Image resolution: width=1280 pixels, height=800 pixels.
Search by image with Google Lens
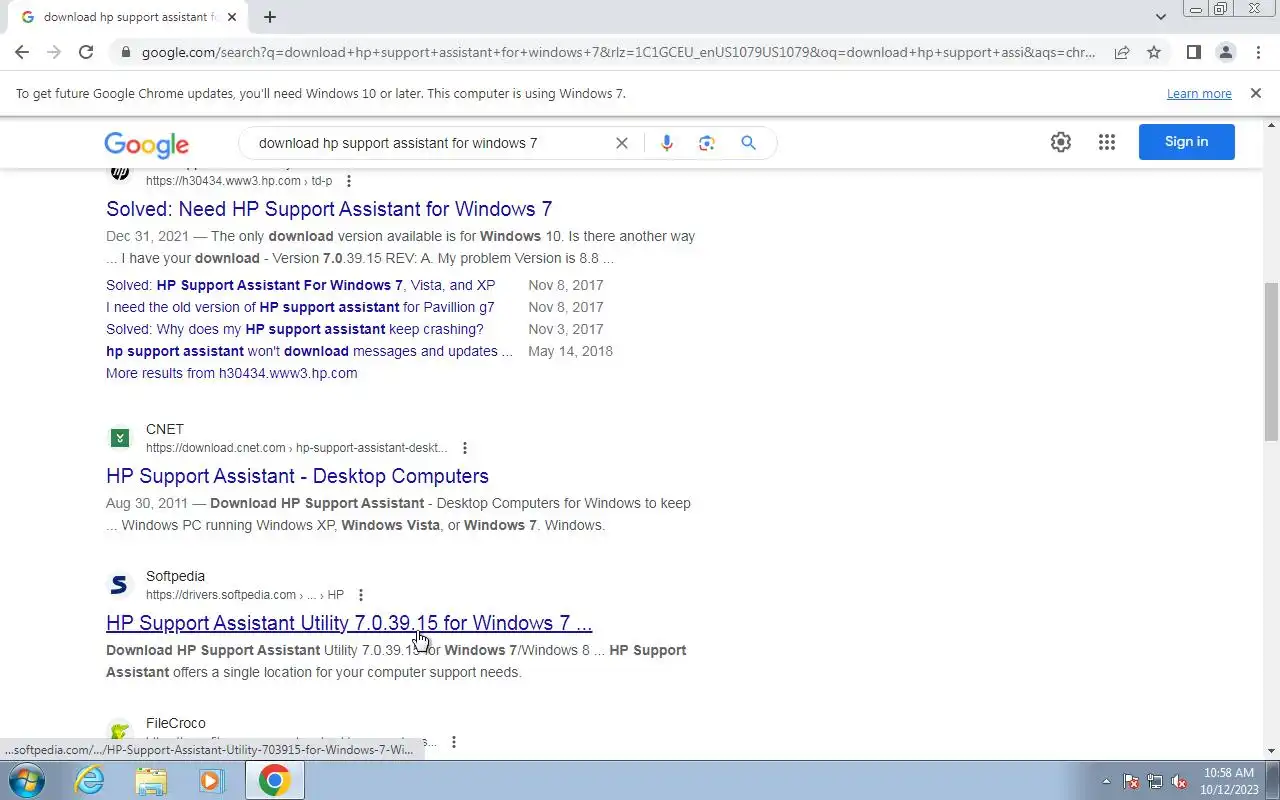point(707,143)
